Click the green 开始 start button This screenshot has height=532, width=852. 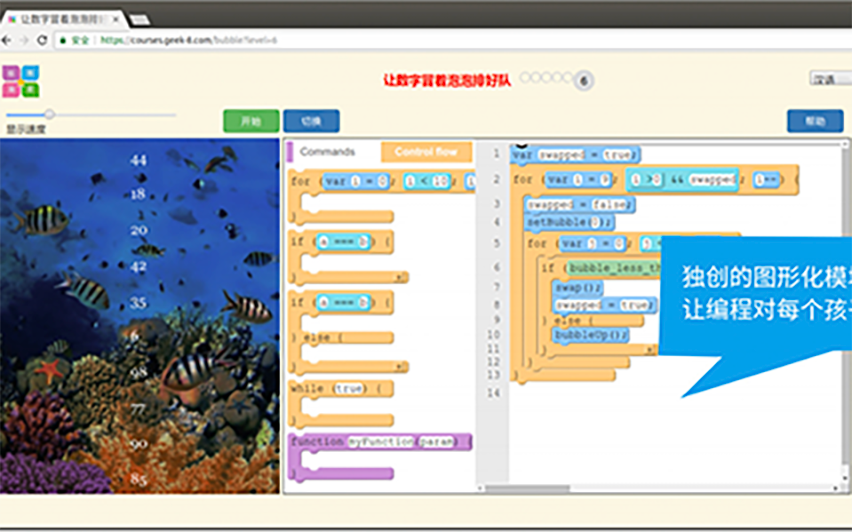(x=251, y=121)
